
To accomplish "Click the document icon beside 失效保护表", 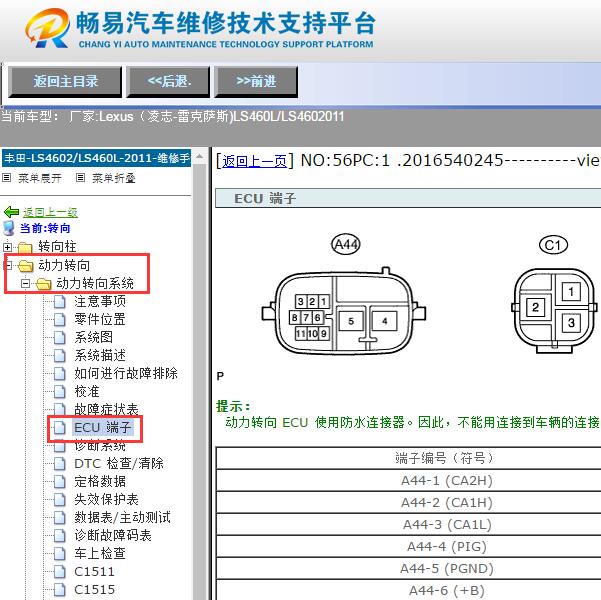I will click(x=59, y=500).
